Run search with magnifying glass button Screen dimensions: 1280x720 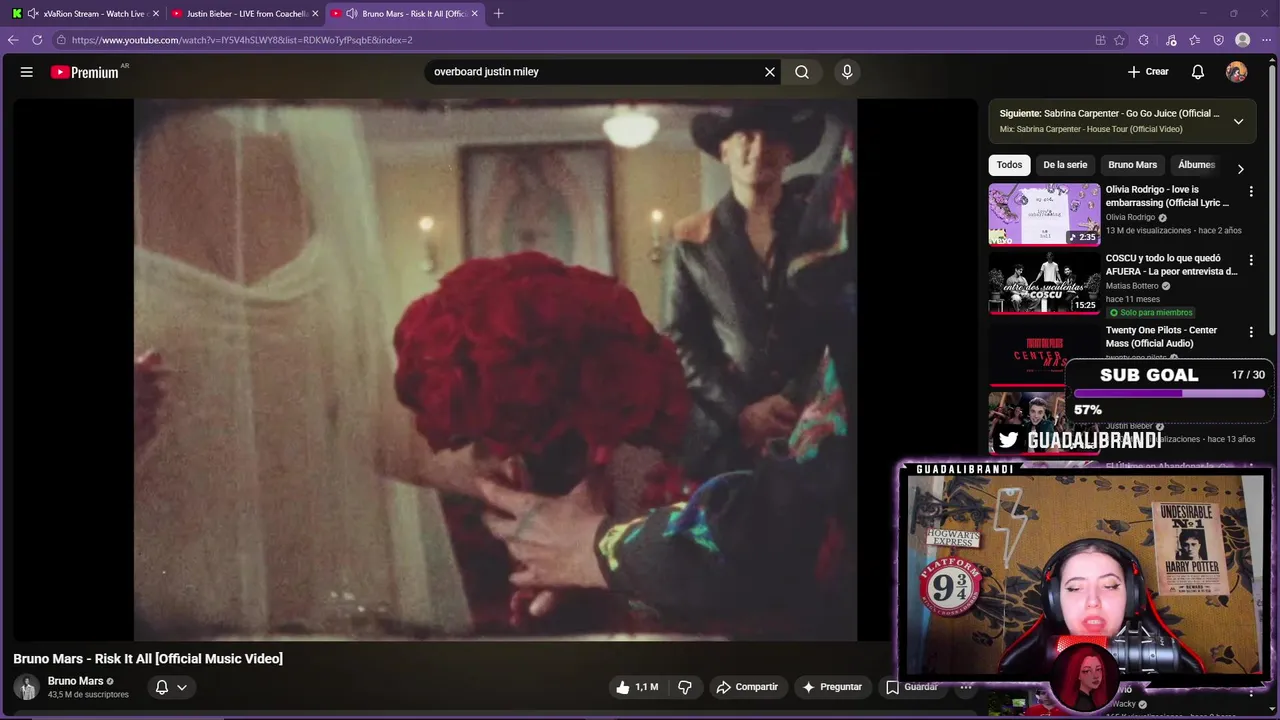[x=802, y=72]
